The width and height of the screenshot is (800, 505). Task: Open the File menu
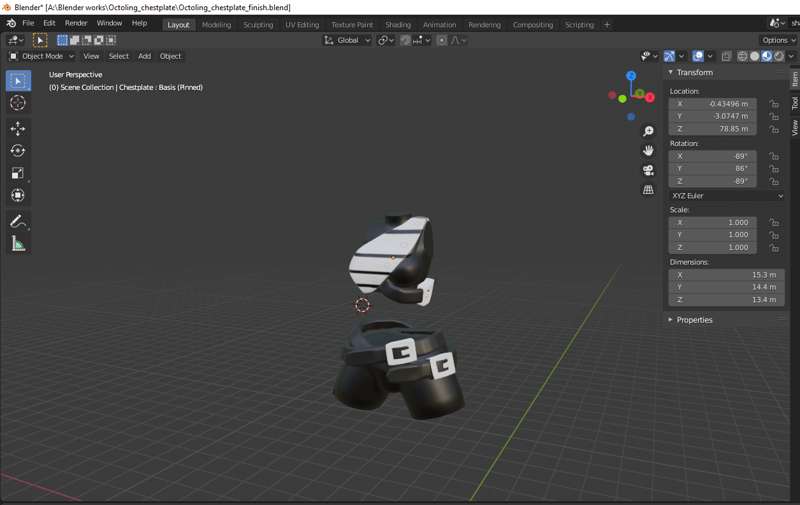coord(28,23)
